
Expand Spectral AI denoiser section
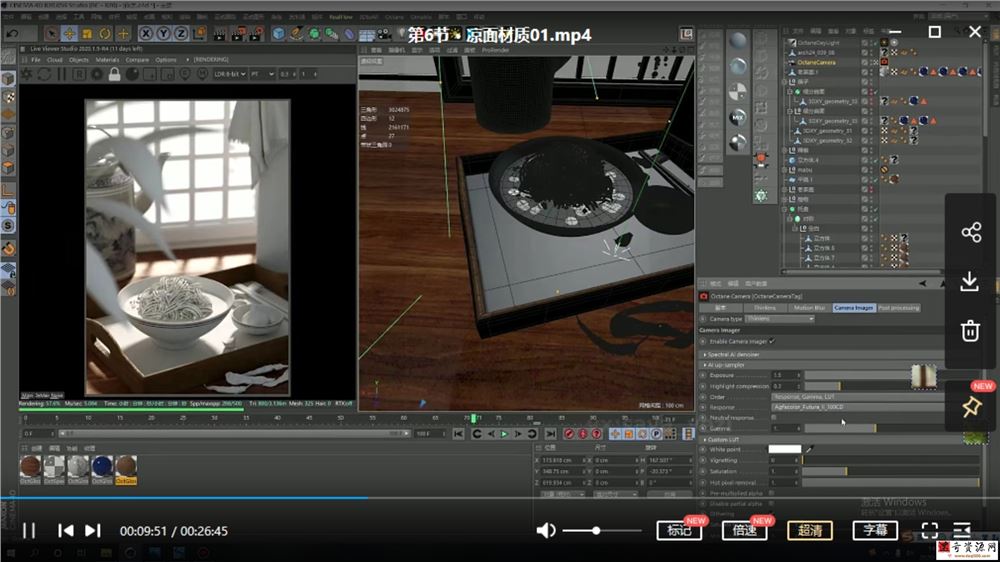[732, 354]
